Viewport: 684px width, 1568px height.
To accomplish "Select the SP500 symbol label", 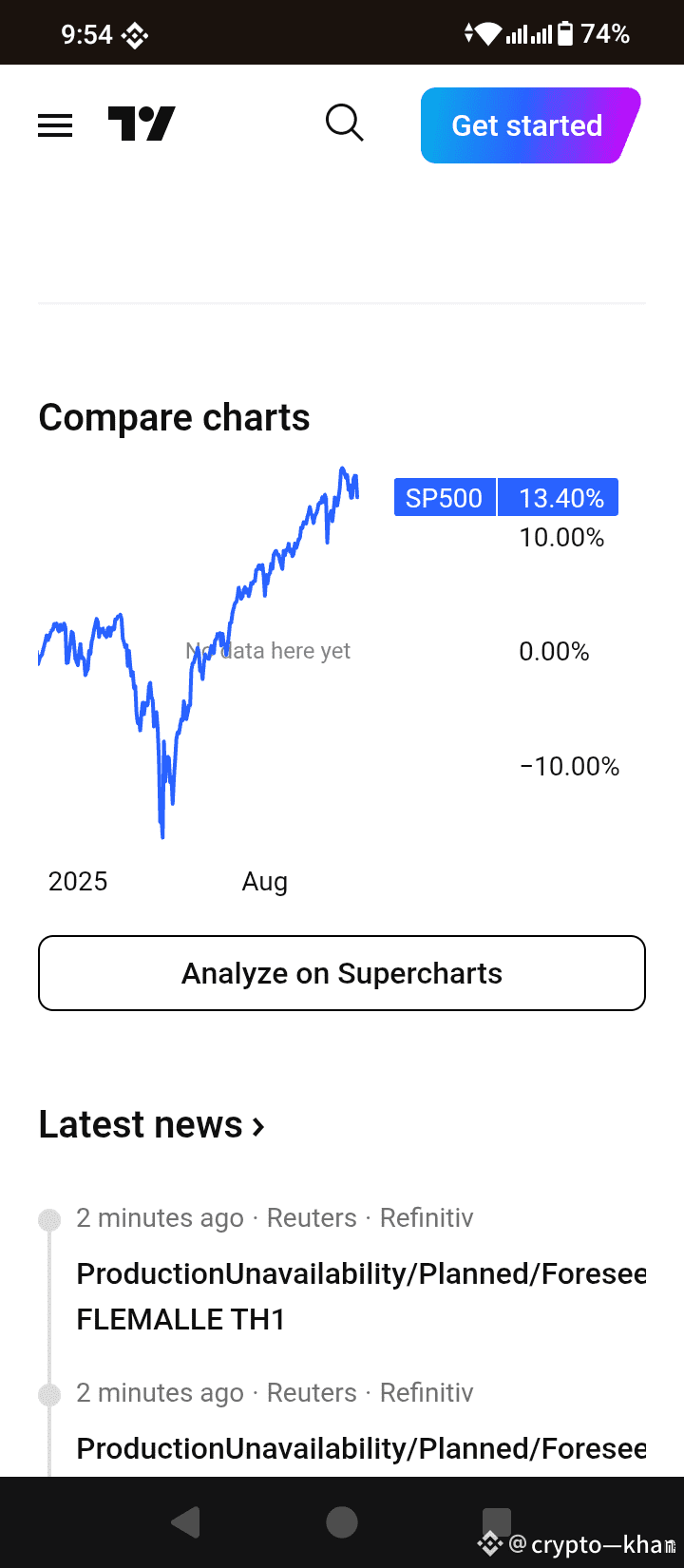I will 445,498.
